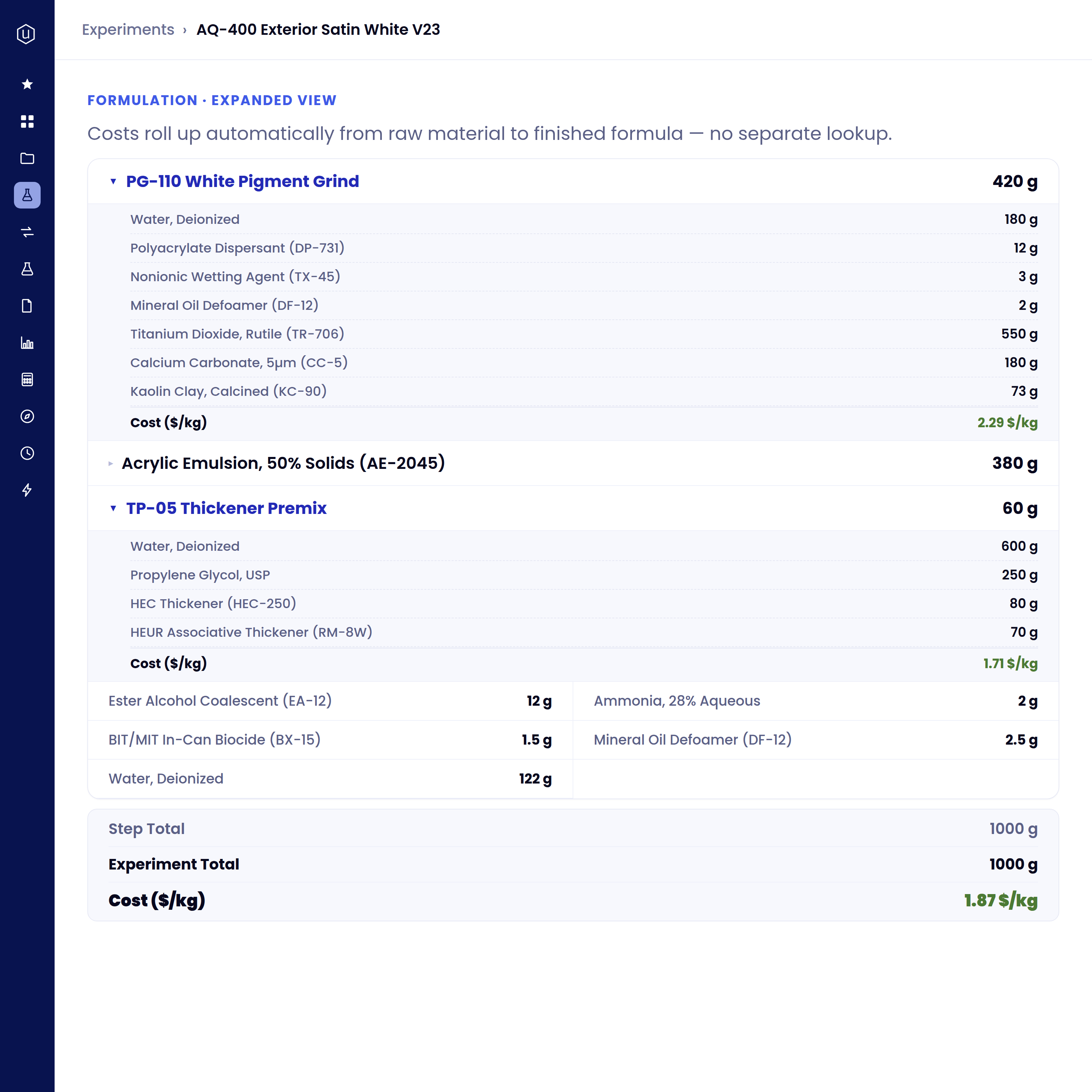Open the favorites star icon

27,84
